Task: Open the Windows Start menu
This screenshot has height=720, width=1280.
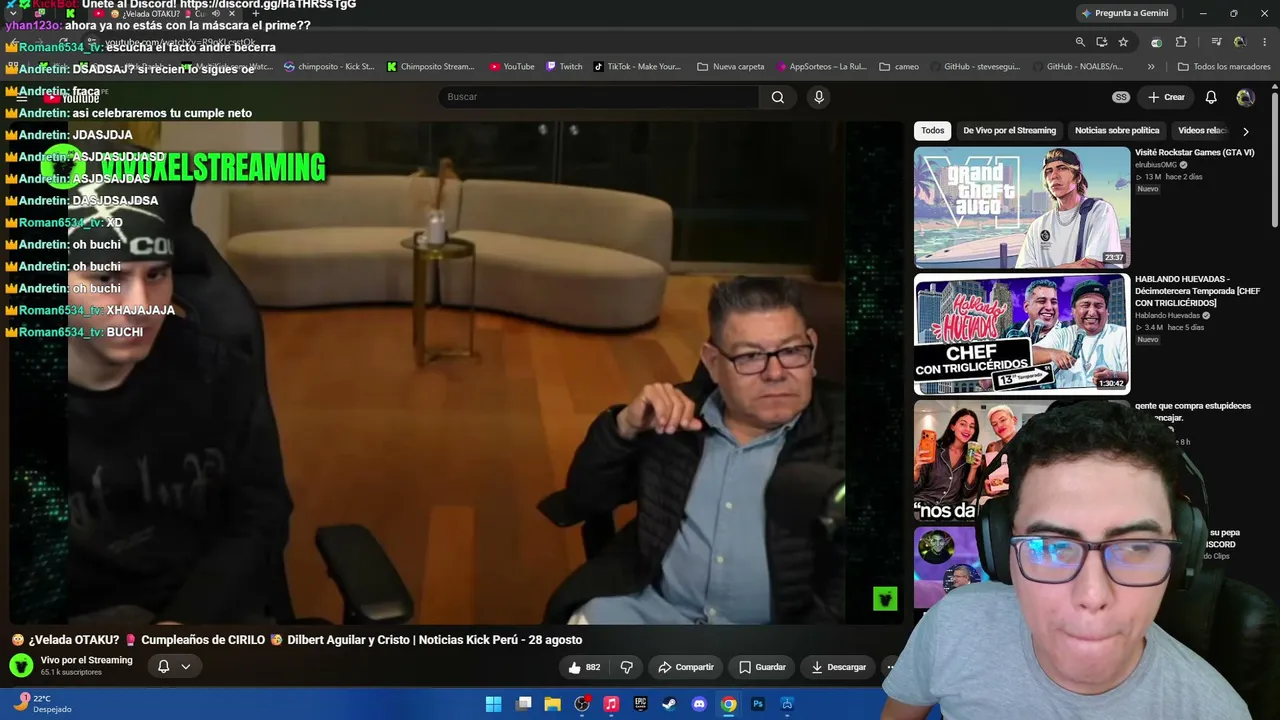Action: tap(493, 704)
